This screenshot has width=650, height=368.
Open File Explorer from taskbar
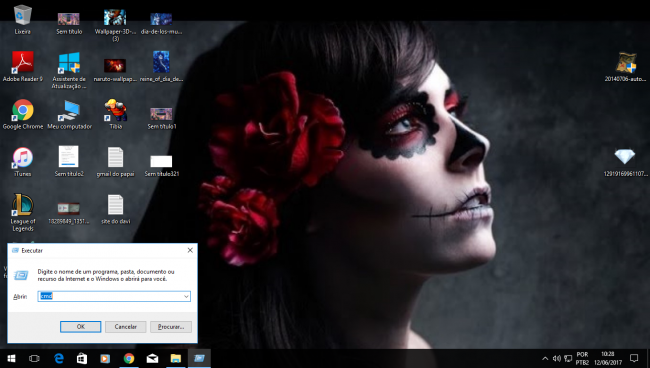pyautogui.click(x=176, y=358)
